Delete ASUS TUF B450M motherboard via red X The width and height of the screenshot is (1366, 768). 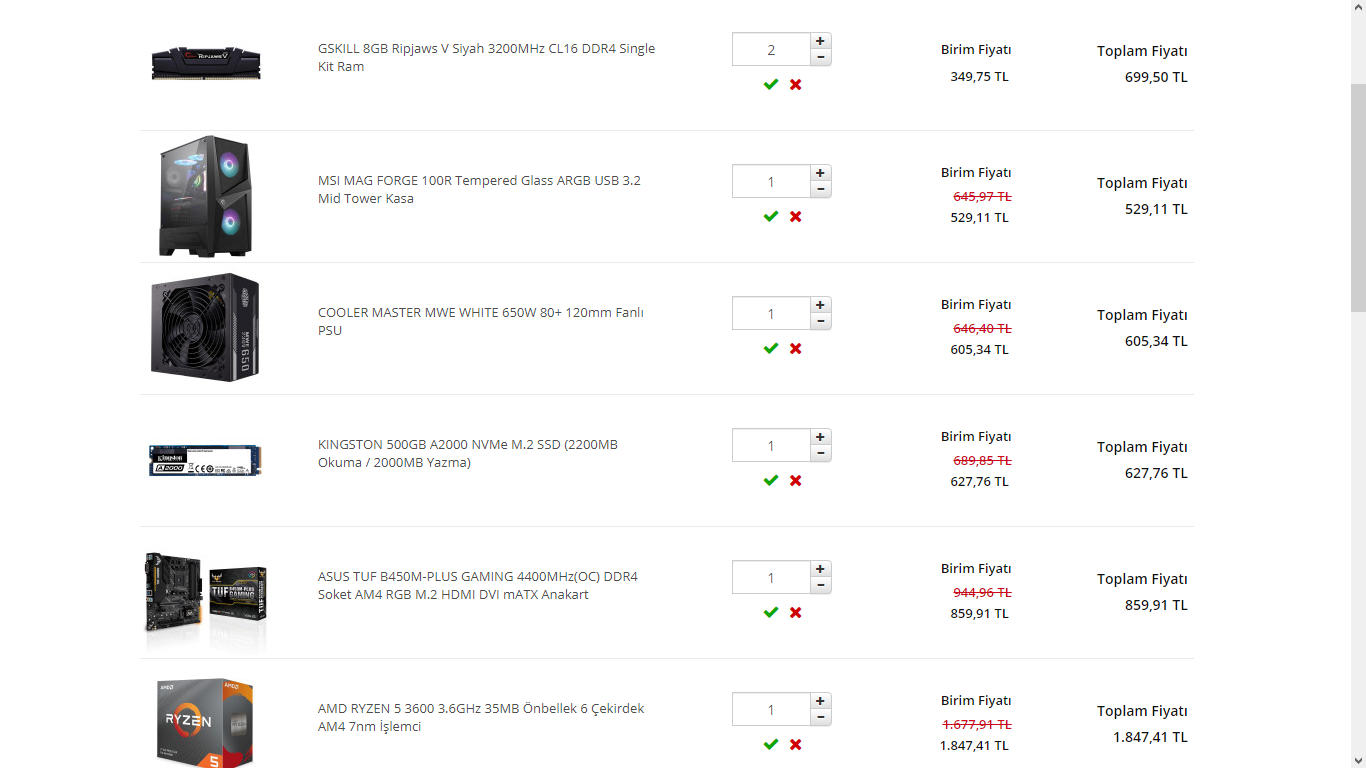tap(795, 613)
